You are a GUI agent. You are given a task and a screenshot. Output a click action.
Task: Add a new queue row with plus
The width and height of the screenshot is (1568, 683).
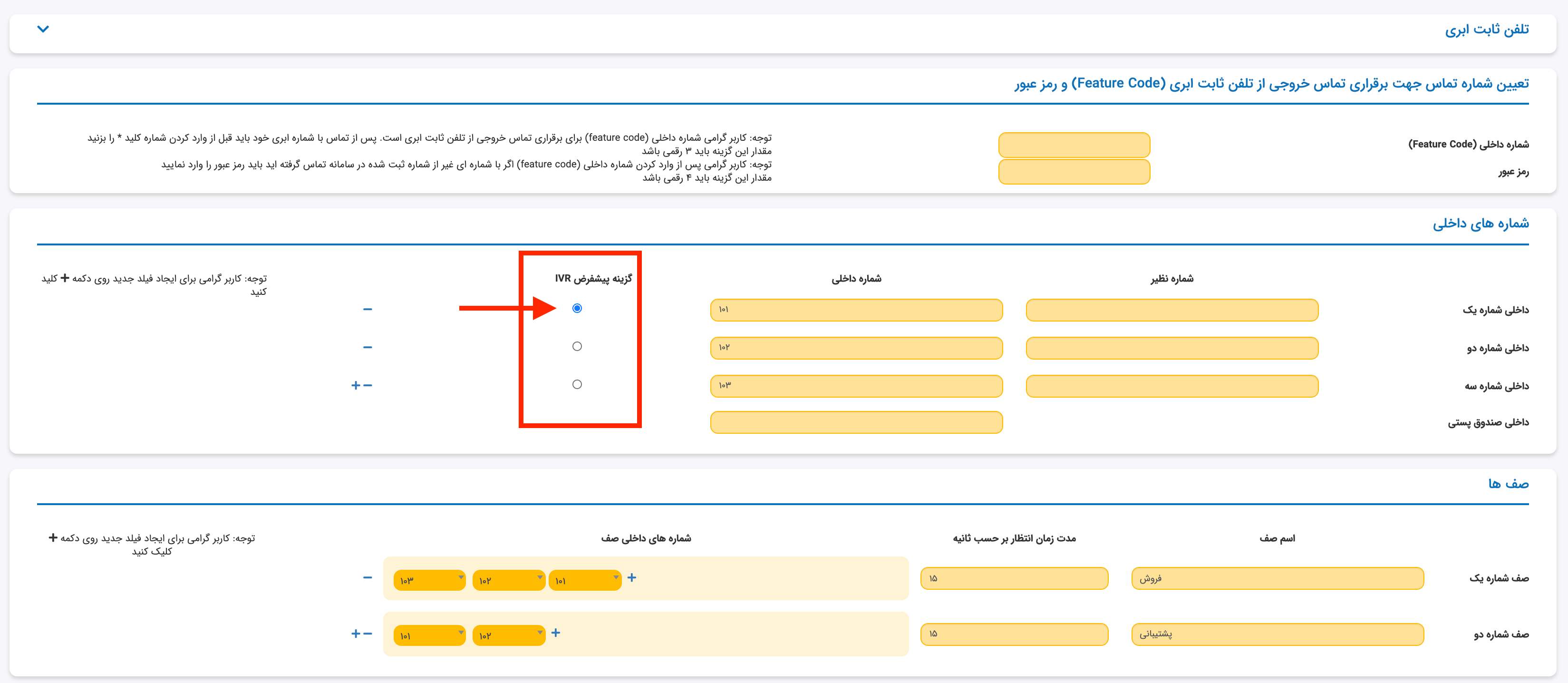(x=356, y=634)
